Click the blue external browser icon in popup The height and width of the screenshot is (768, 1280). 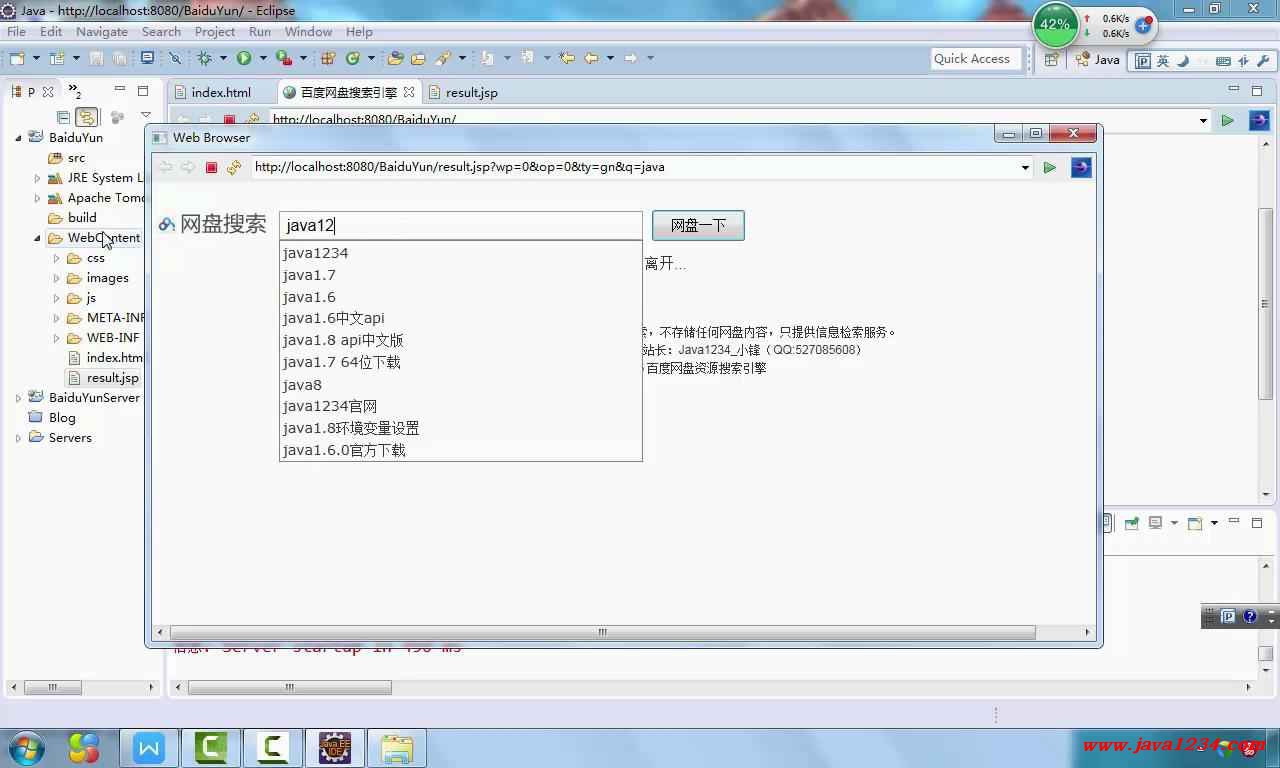pyautogui.click(x=1081, y=167)
